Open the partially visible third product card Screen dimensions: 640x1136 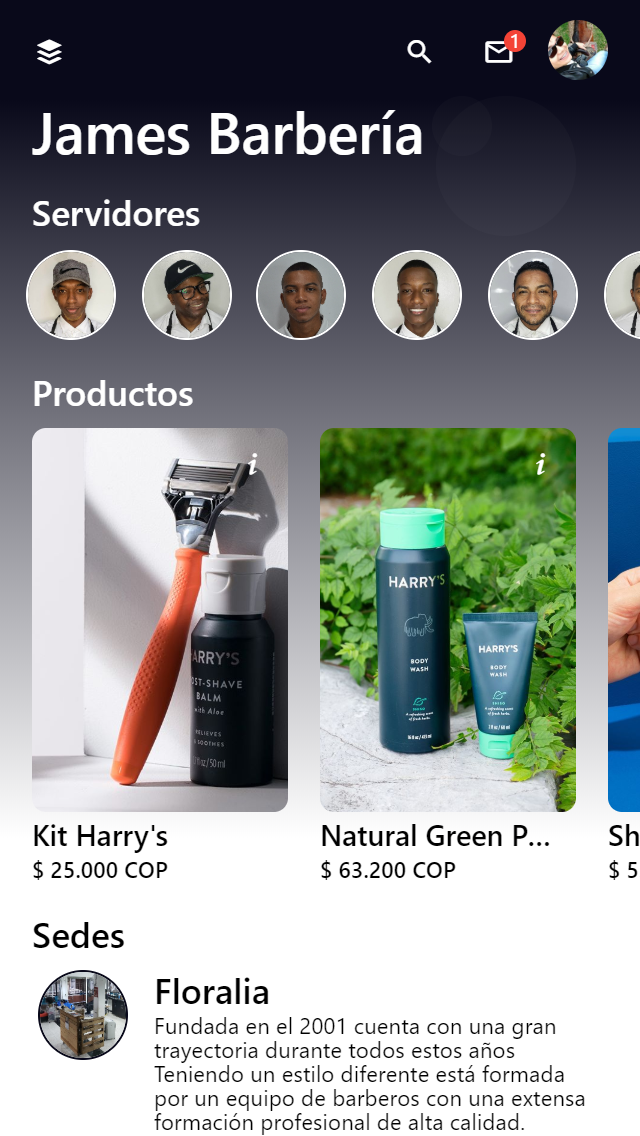point(624,619)
